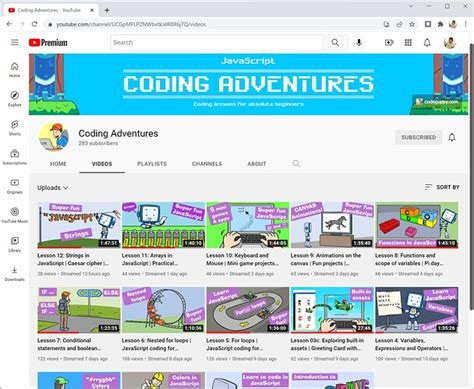Image resolution: width=474 pixels, height=389 pixels.
Task: Open Lesson 12 Strings video title
Action: click(73, 259)
